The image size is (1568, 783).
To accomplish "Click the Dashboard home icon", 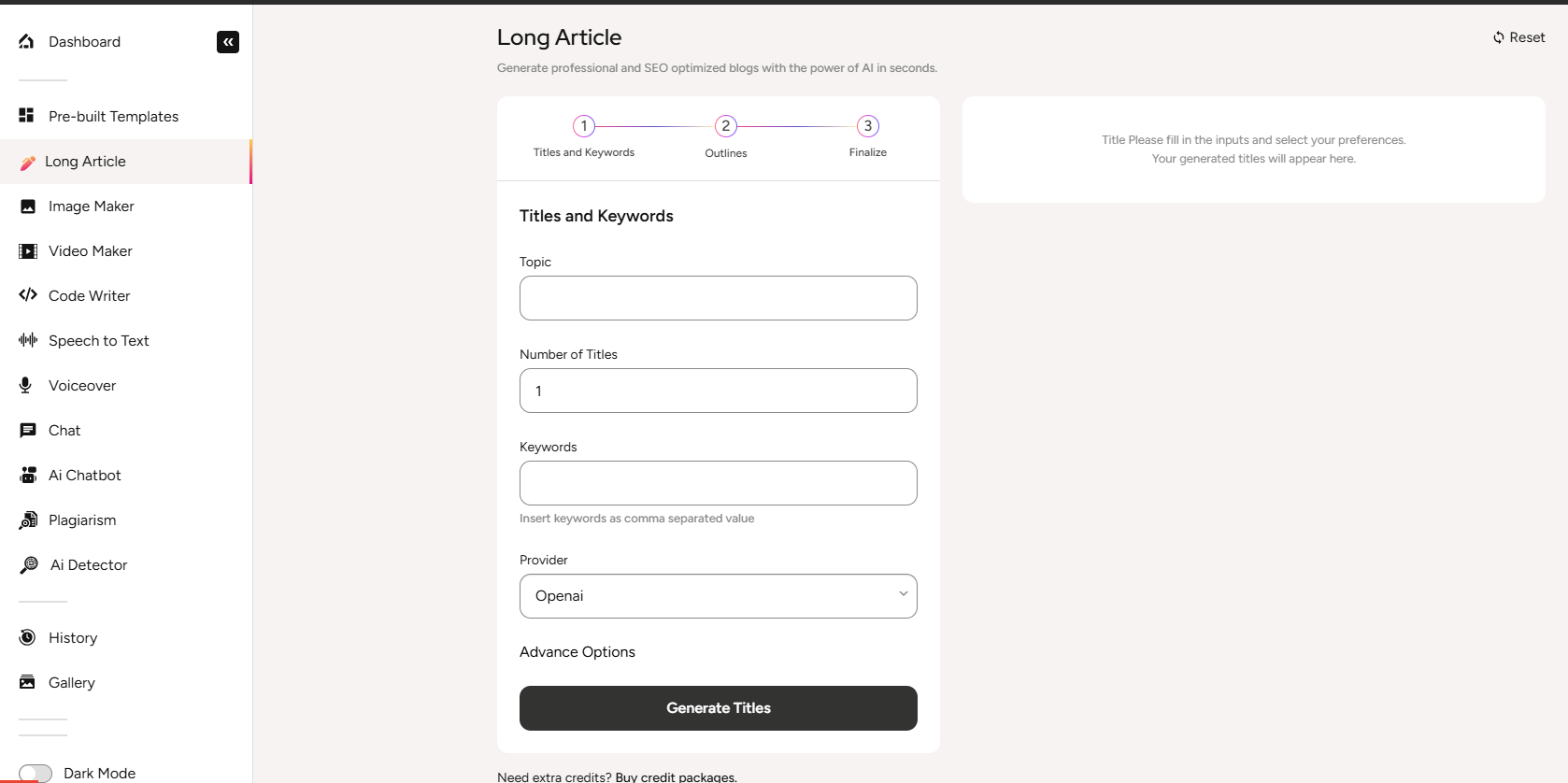I will point(26,41).
